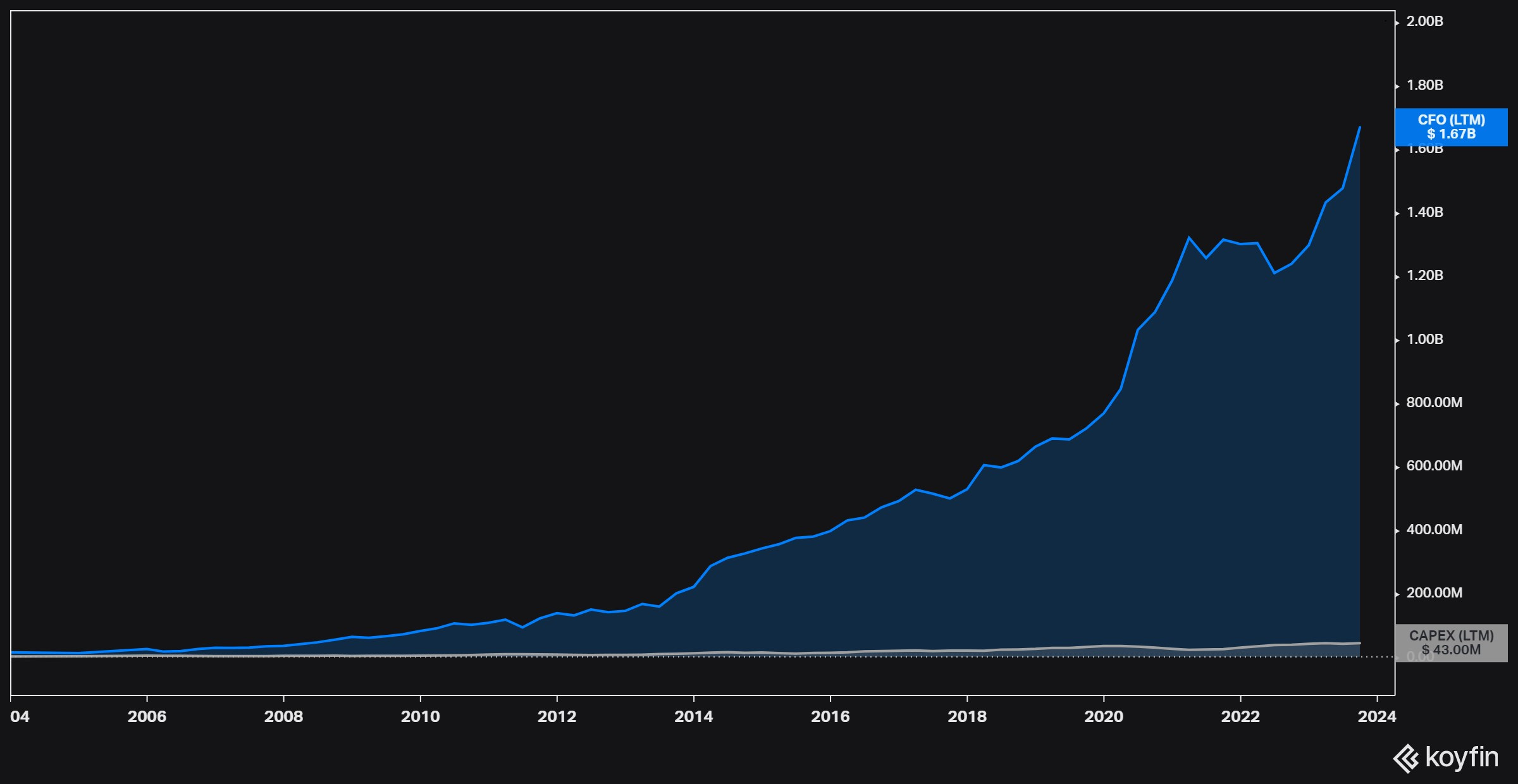
Task: Click the 2008 label on the time axis
Action: tap(283, 716)
